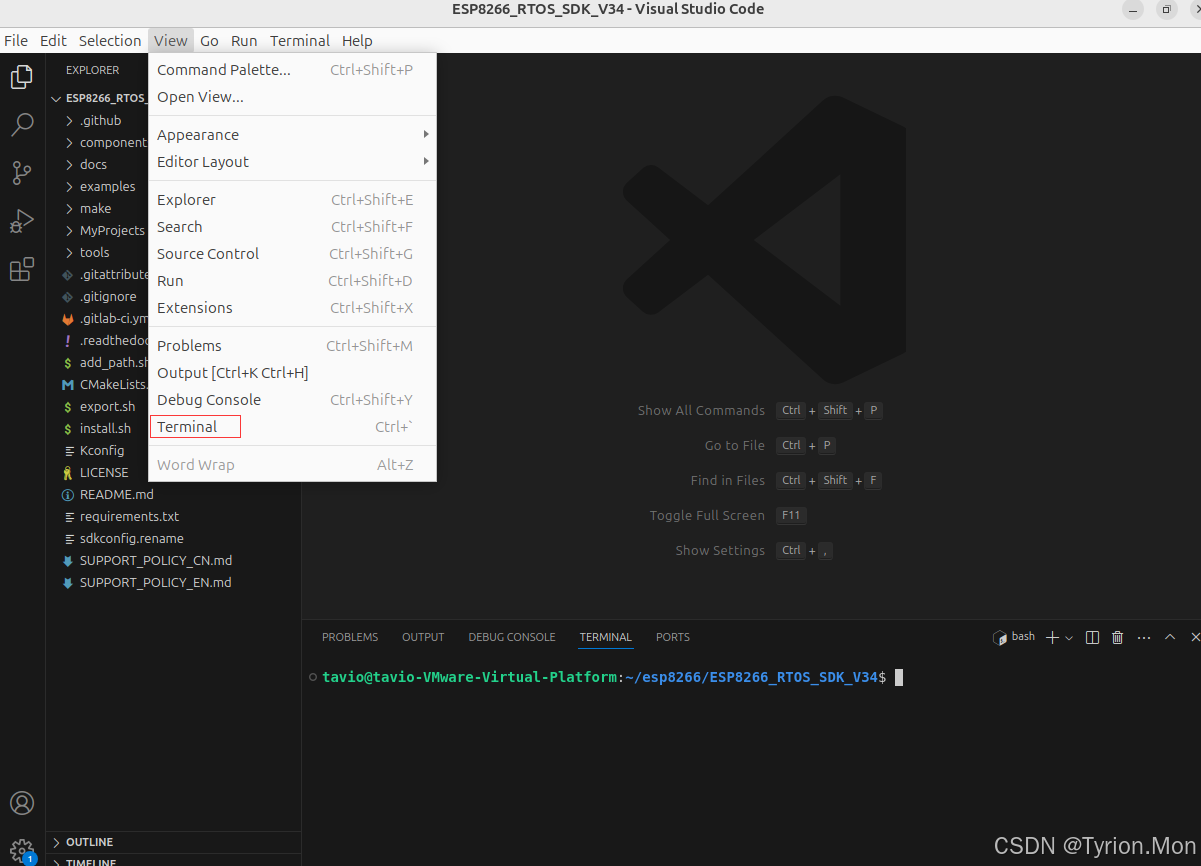1201x866 pixels.
Task: Kill terminal with trash icon
Action: tap(1118, 637)
